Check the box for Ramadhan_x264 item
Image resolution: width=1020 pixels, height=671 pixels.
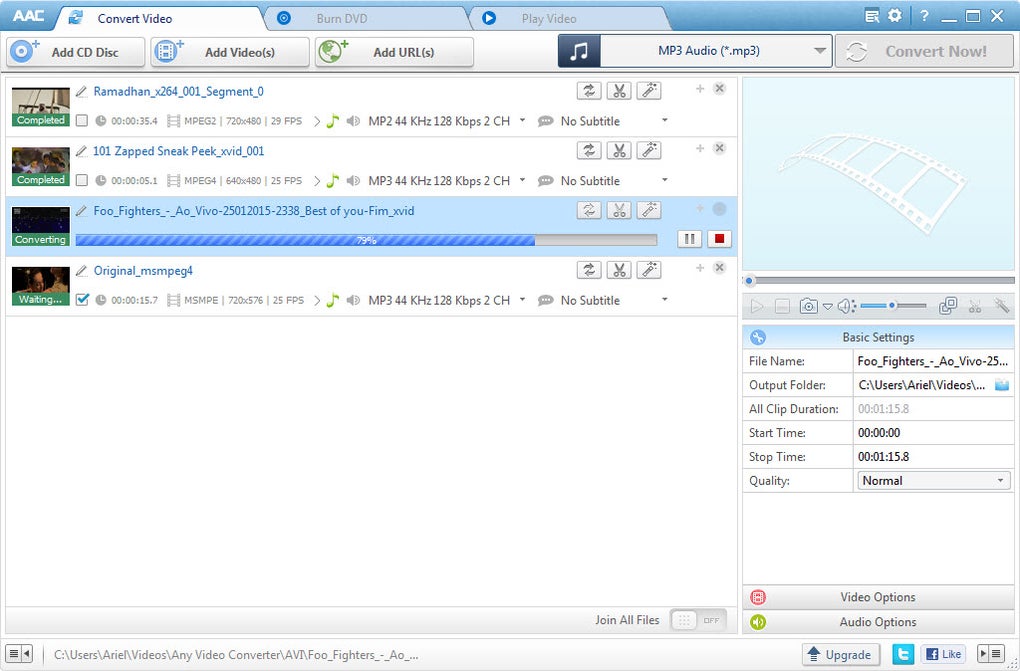point(81,120)
